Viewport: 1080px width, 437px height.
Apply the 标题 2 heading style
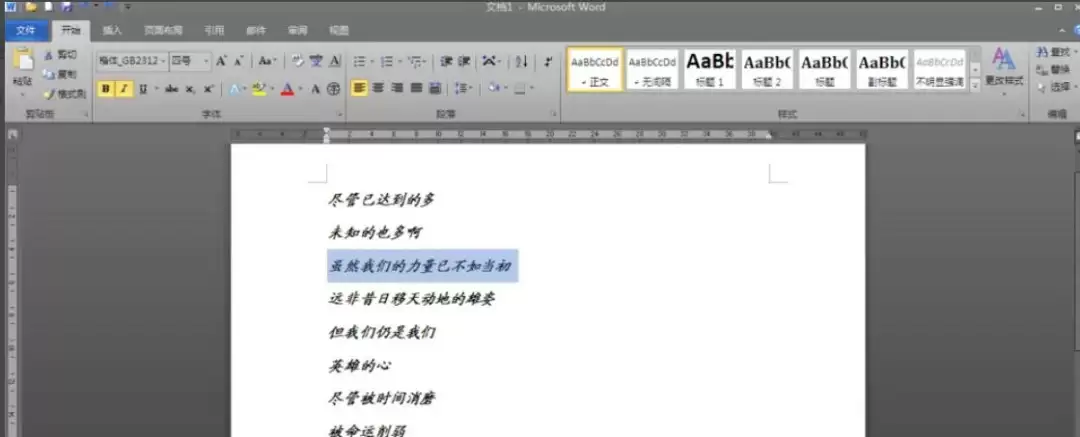767,70
